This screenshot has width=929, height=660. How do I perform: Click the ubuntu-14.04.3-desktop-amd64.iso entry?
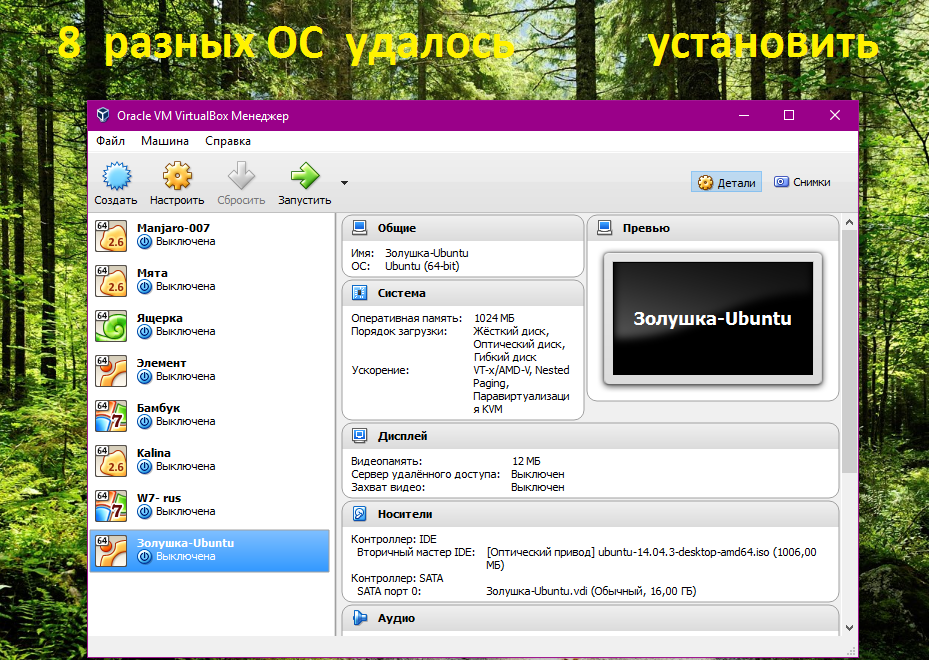(651, 559)
